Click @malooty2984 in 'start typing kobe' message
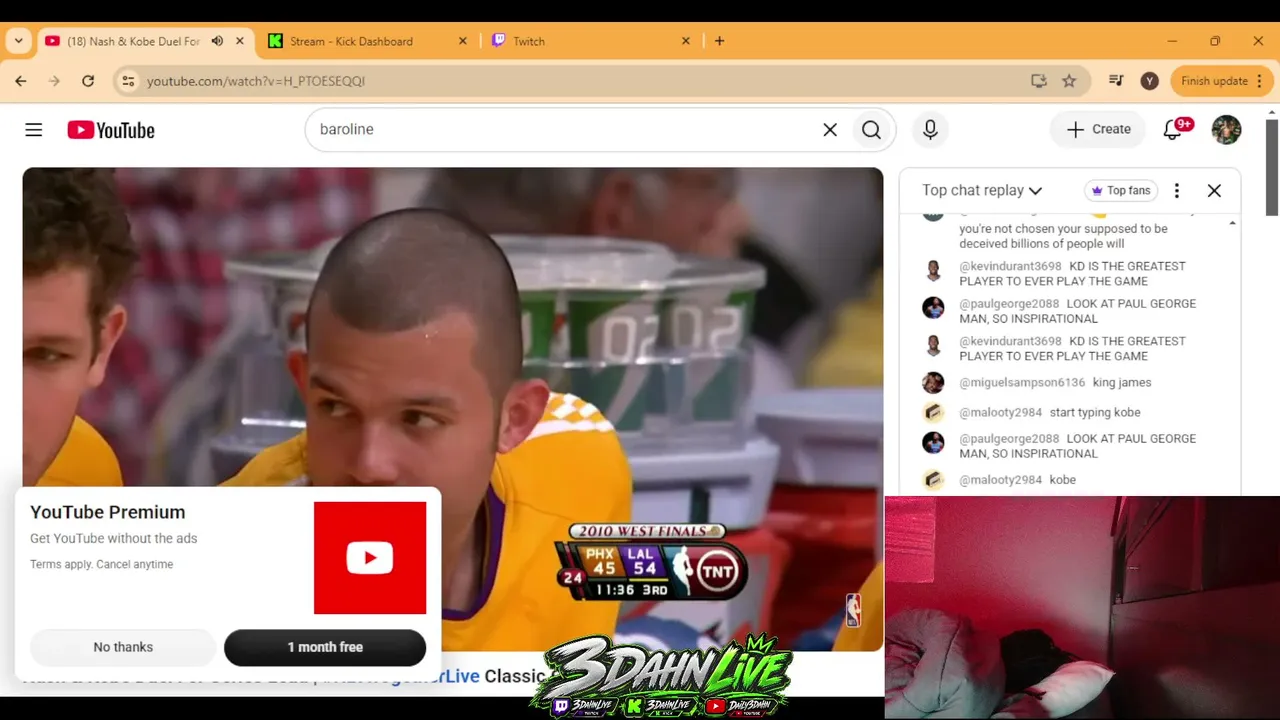 click(x=1000, y=412)
